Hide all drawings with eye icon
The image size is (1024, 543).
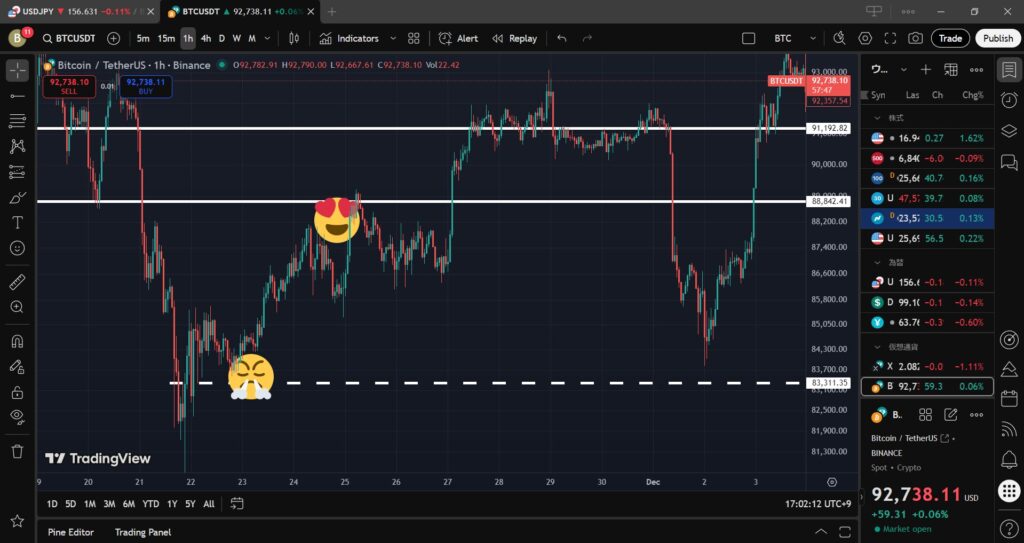pyautogui.click(x=17, y=416)
